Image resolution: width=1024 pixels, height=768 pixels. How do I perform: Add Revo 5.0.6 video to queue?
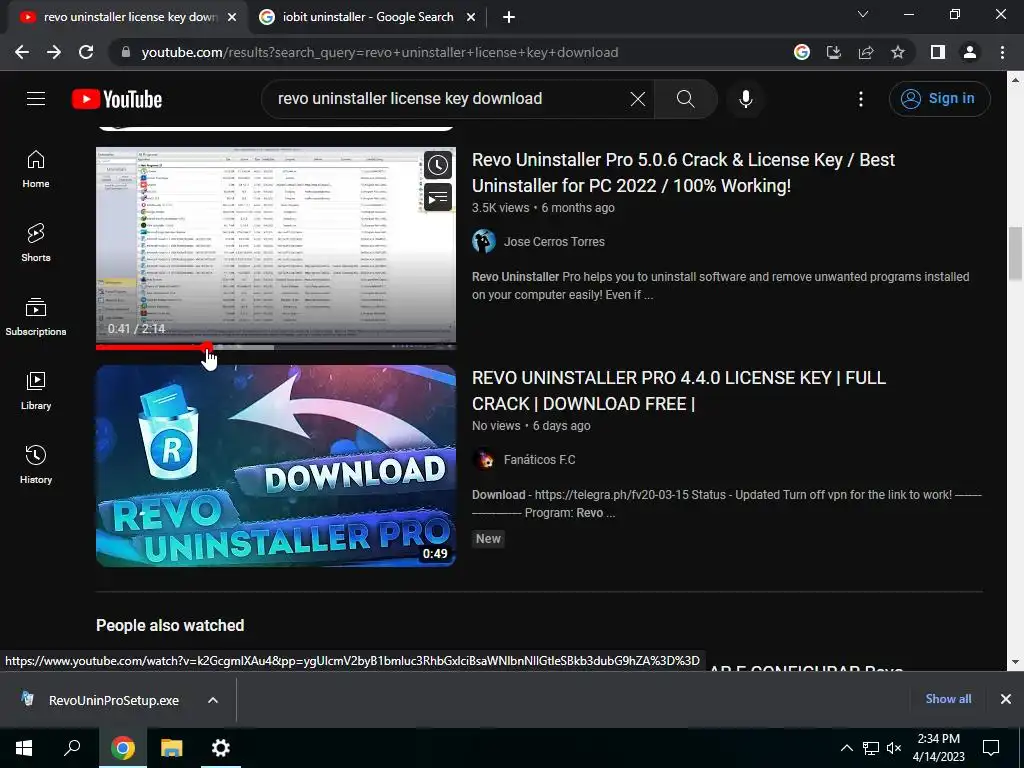point(438,197)
